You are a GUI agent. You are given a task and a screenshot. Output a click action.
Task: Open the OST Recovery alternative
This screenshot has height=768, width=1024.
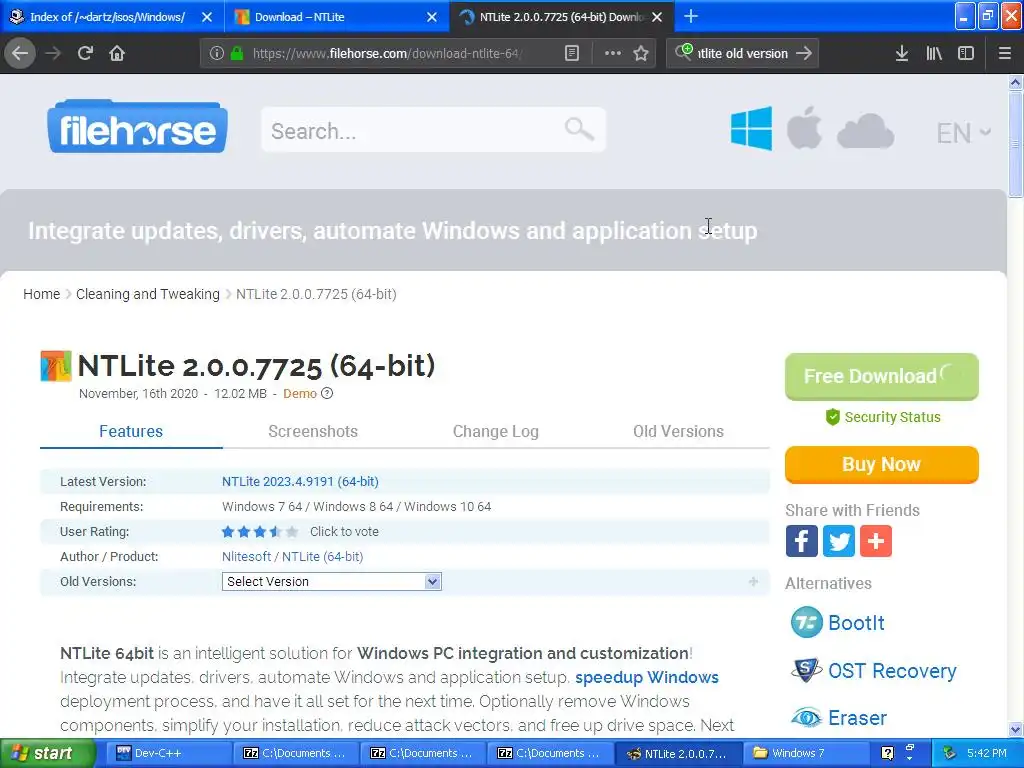874,671
